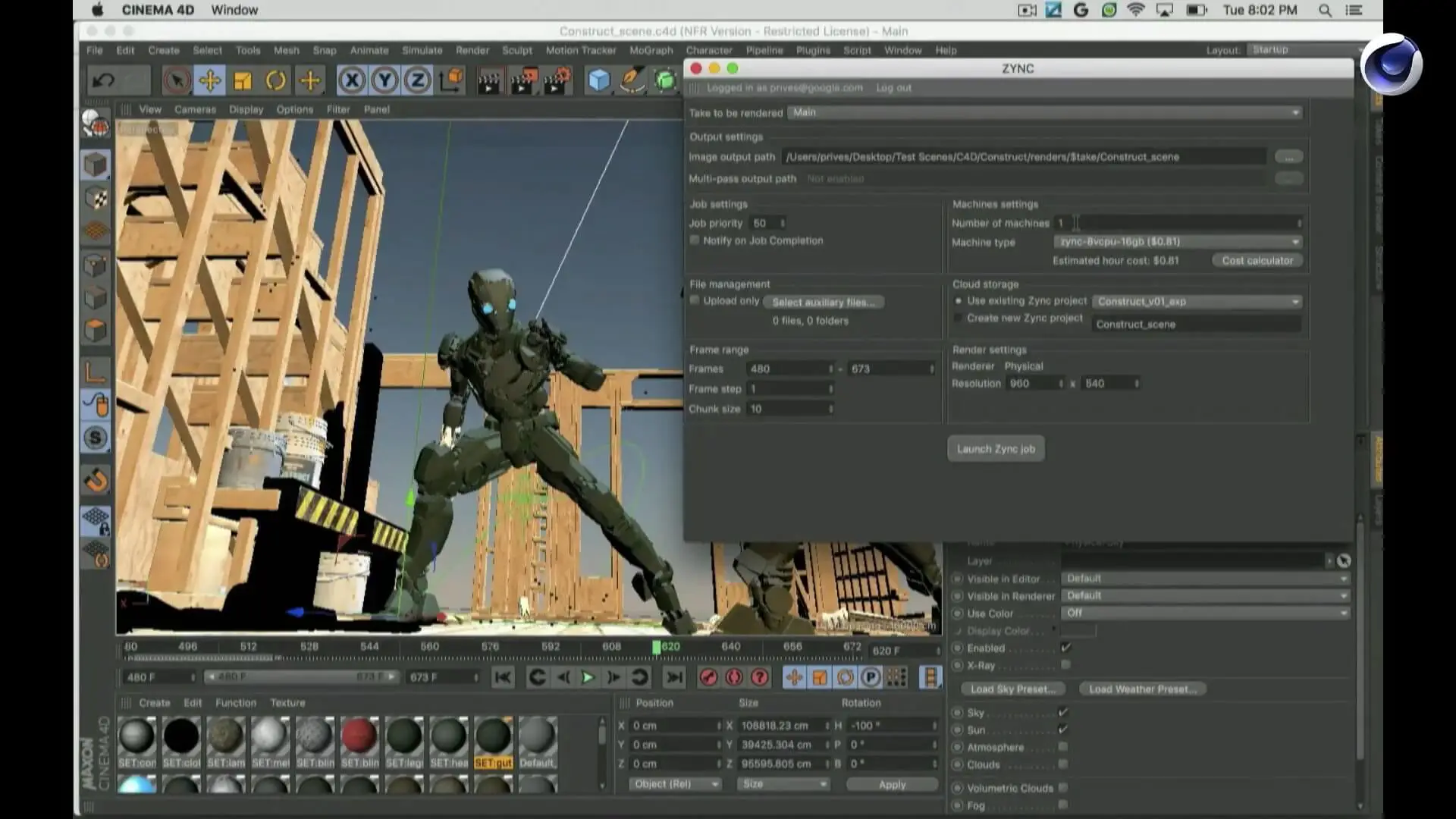Open the Size mode dropdown
Image resolution: width=1456 pixels, height=819 pixels.
click(x=783, y=784)
